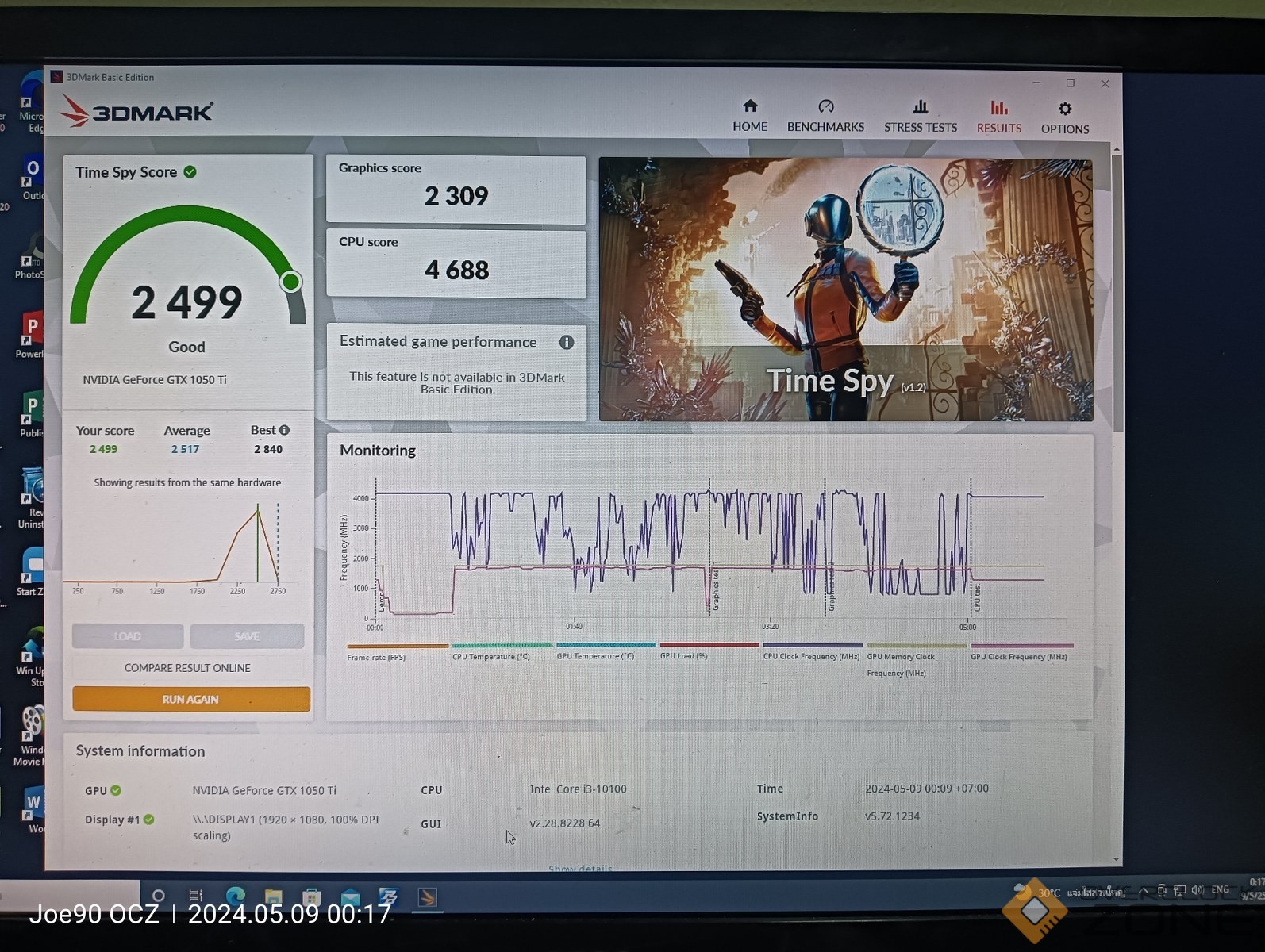
Task: Click the main score 2 499
Action: (x=187, y=302)
